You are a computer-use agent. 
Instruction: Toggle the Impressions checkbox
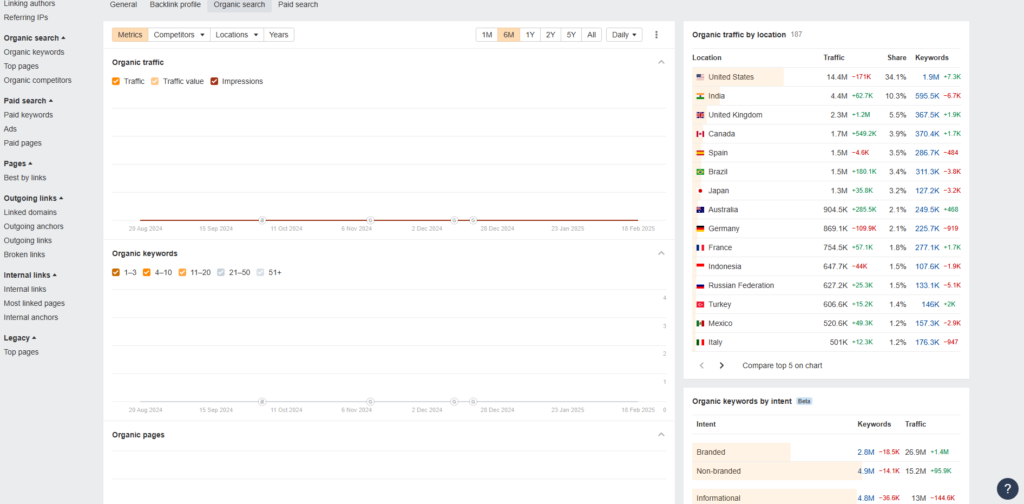214,82
